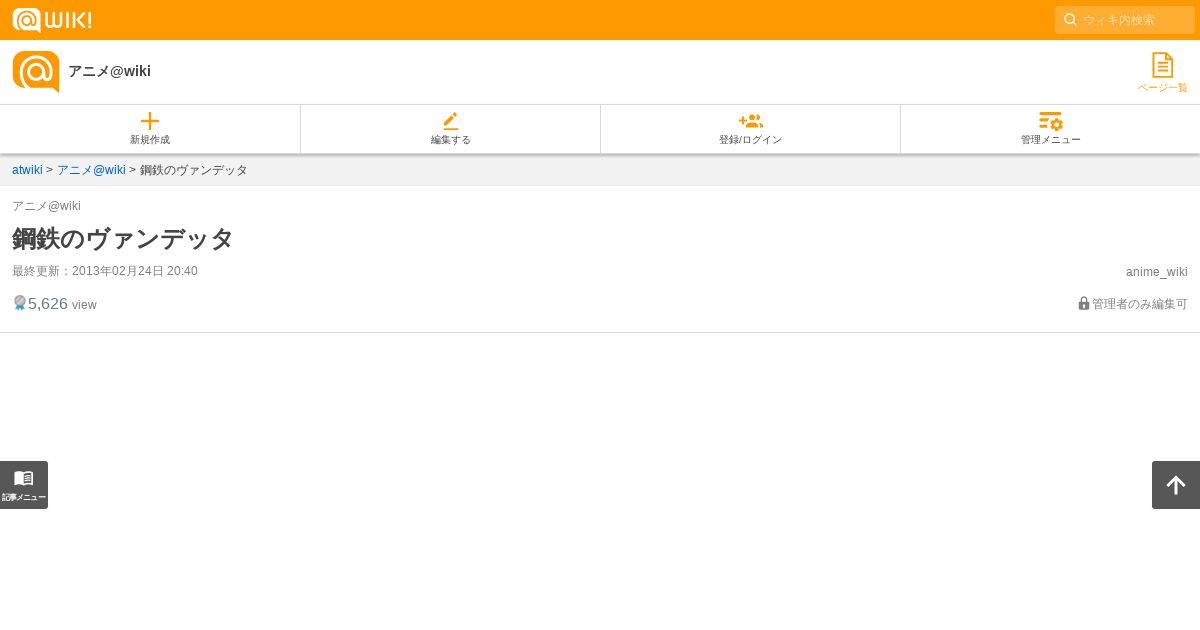The height and width of the screenshot is (630, 1200).
Task: Open 登録/ログイン login menu
Action: click(750, 129)
